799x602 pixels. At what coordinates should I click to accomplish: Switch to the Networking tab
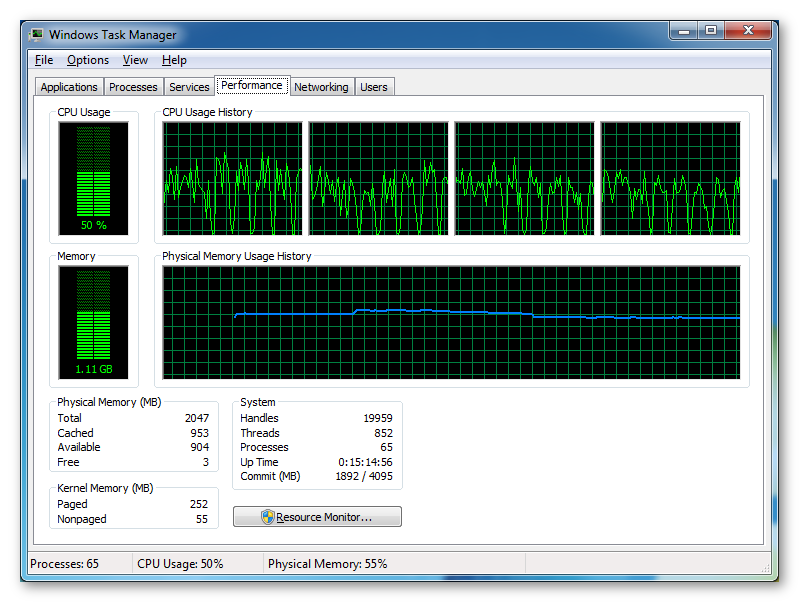click(321, 87)
